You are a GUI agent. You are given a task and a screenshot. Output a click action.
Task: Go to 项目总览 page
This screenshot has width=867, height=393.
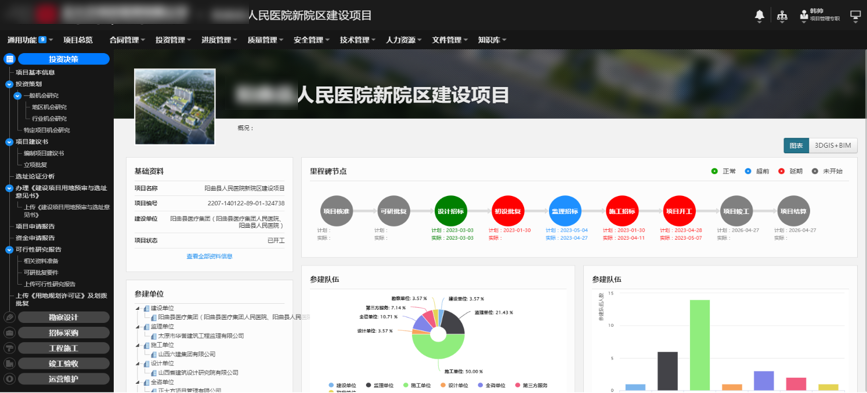(78, 40)
